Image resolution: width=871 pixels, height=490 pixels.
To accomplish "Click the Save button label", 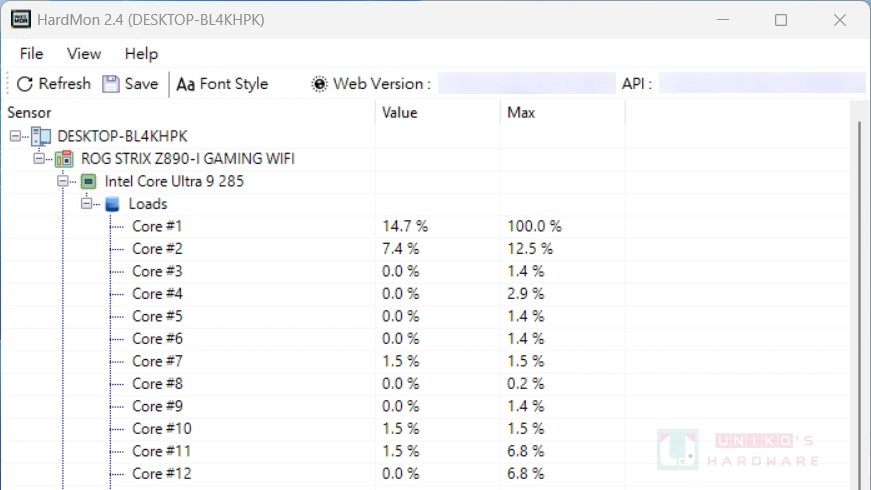I will click(x=141, y=84).
